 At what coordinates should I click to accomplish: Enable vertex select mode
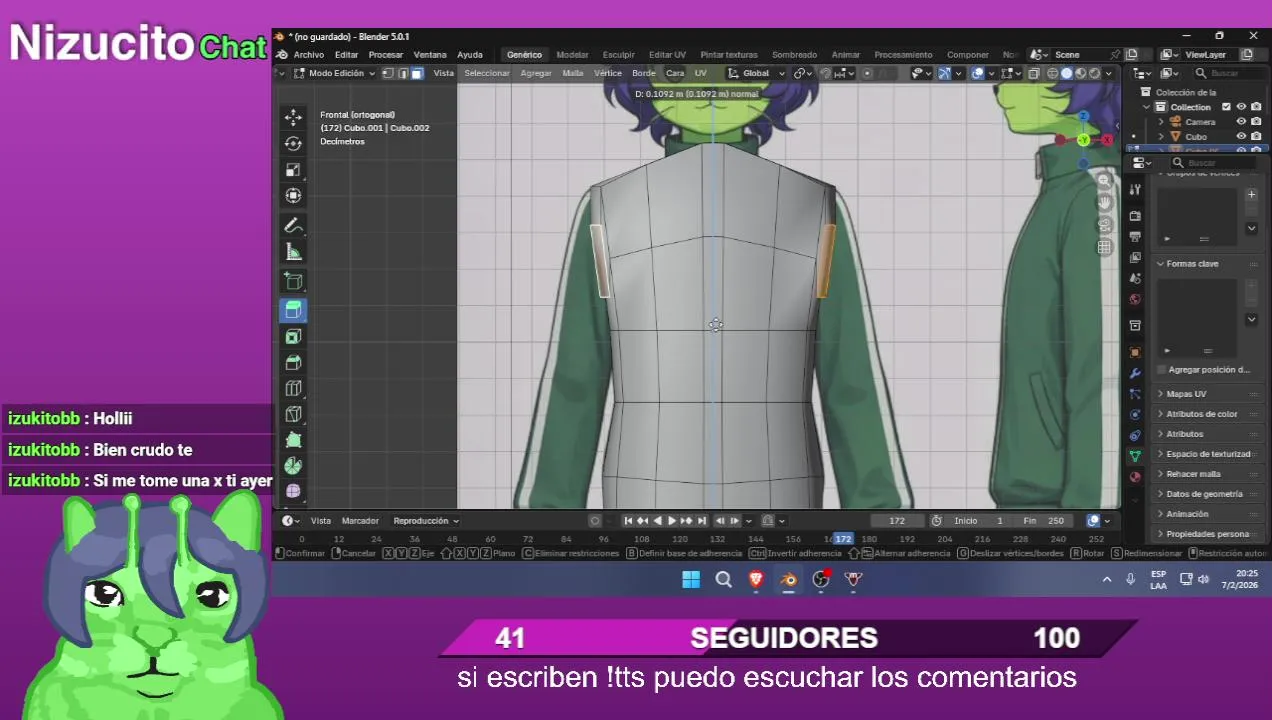[x=389, y=73]
